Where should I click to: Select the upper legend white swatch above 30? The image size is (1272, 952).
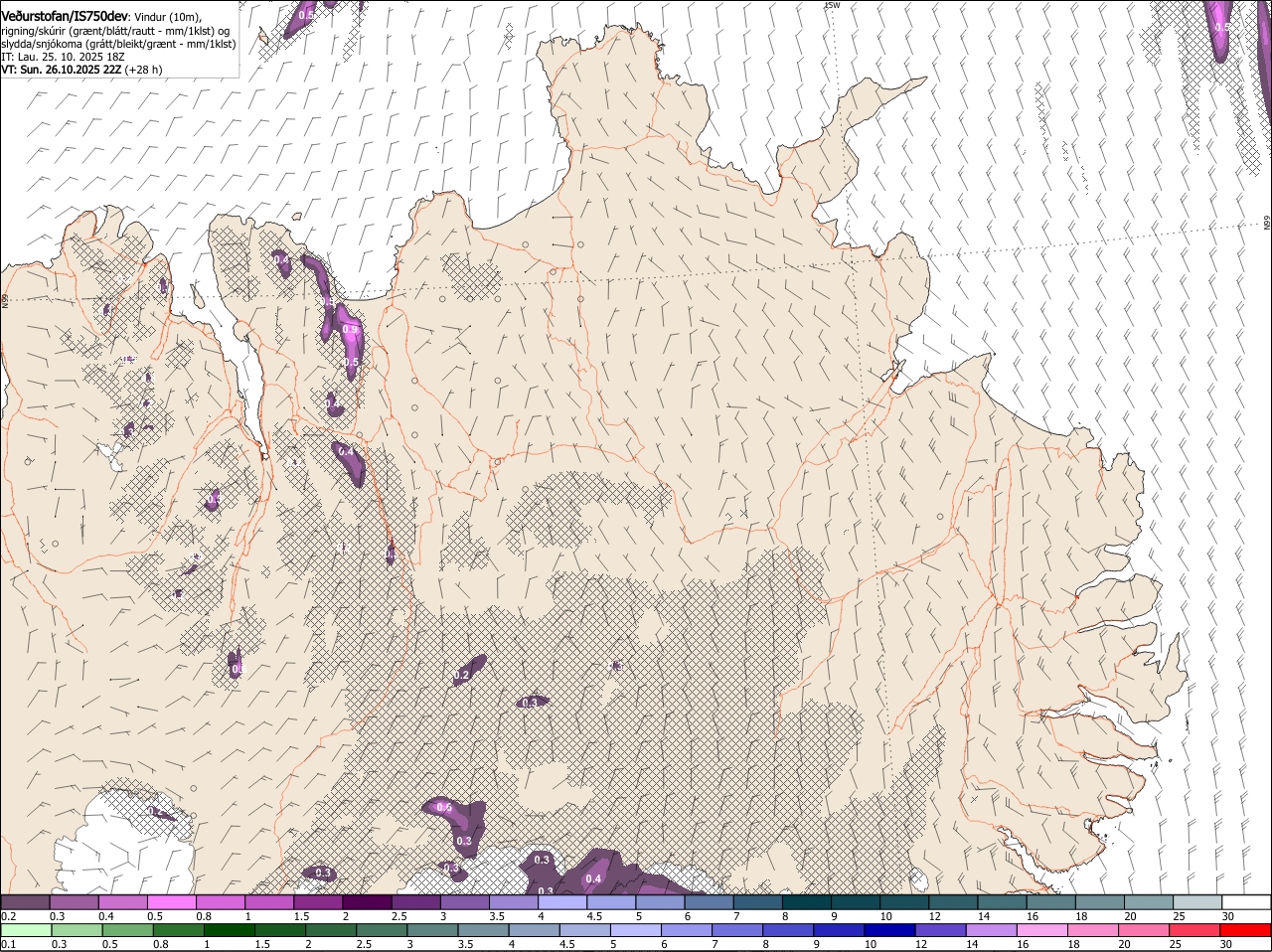pyautogui.click(x=1246, y=901)
